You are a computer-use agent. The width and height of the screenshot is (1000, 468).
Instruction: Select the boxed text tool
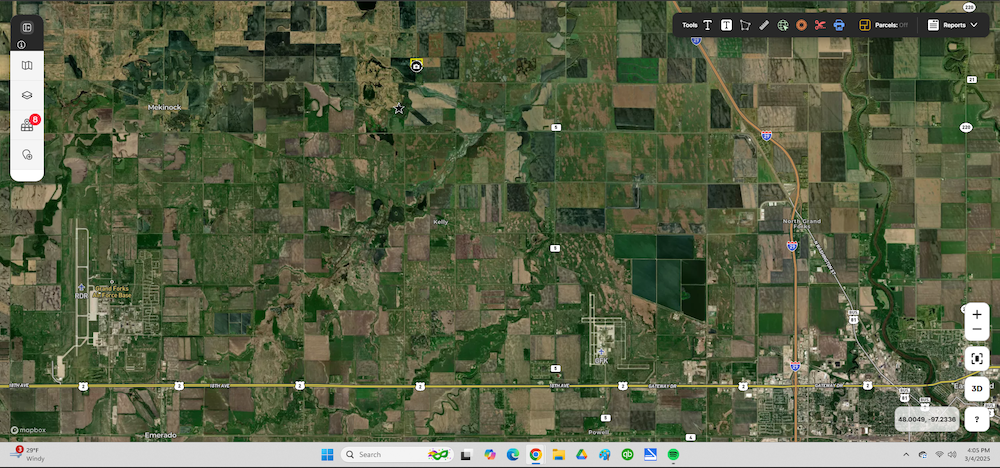[x=726, y=25]
